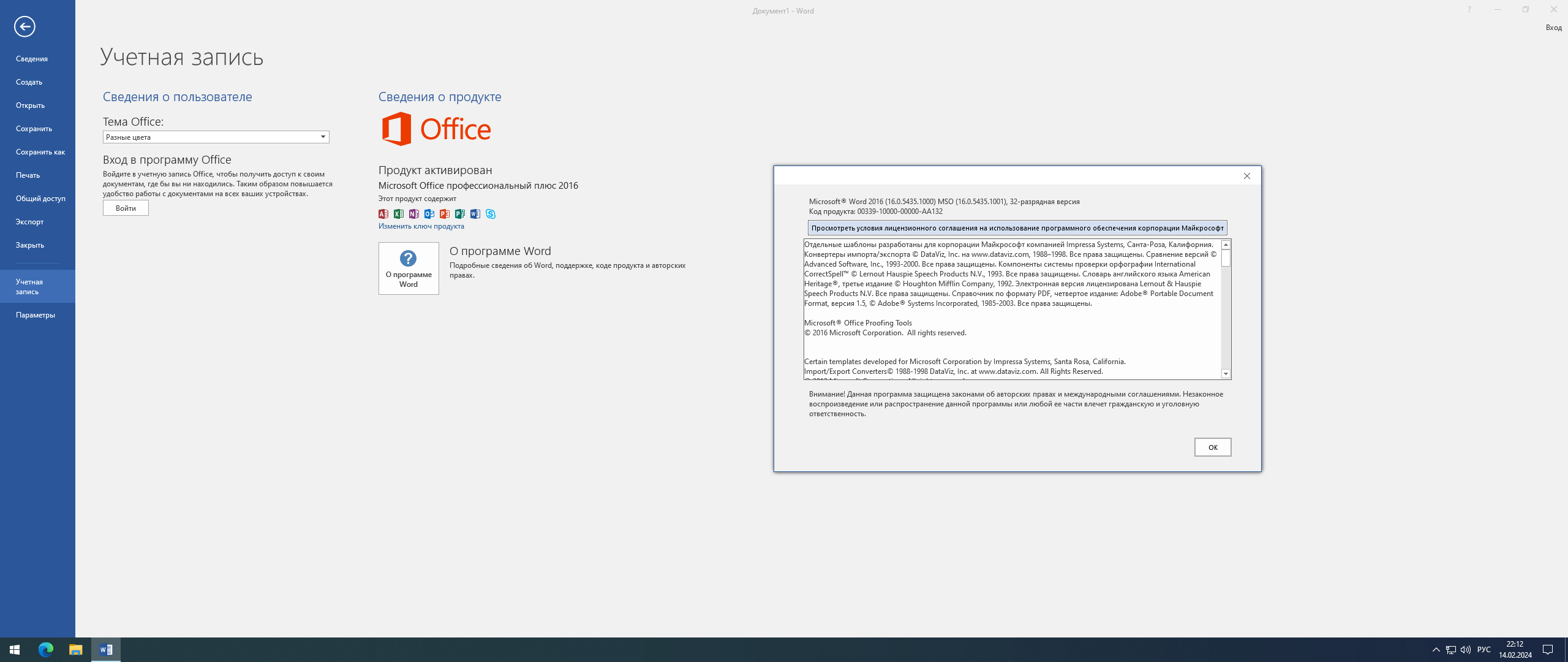
Task: Go back using the Backstage arrow
Action: tap(24, 26)
